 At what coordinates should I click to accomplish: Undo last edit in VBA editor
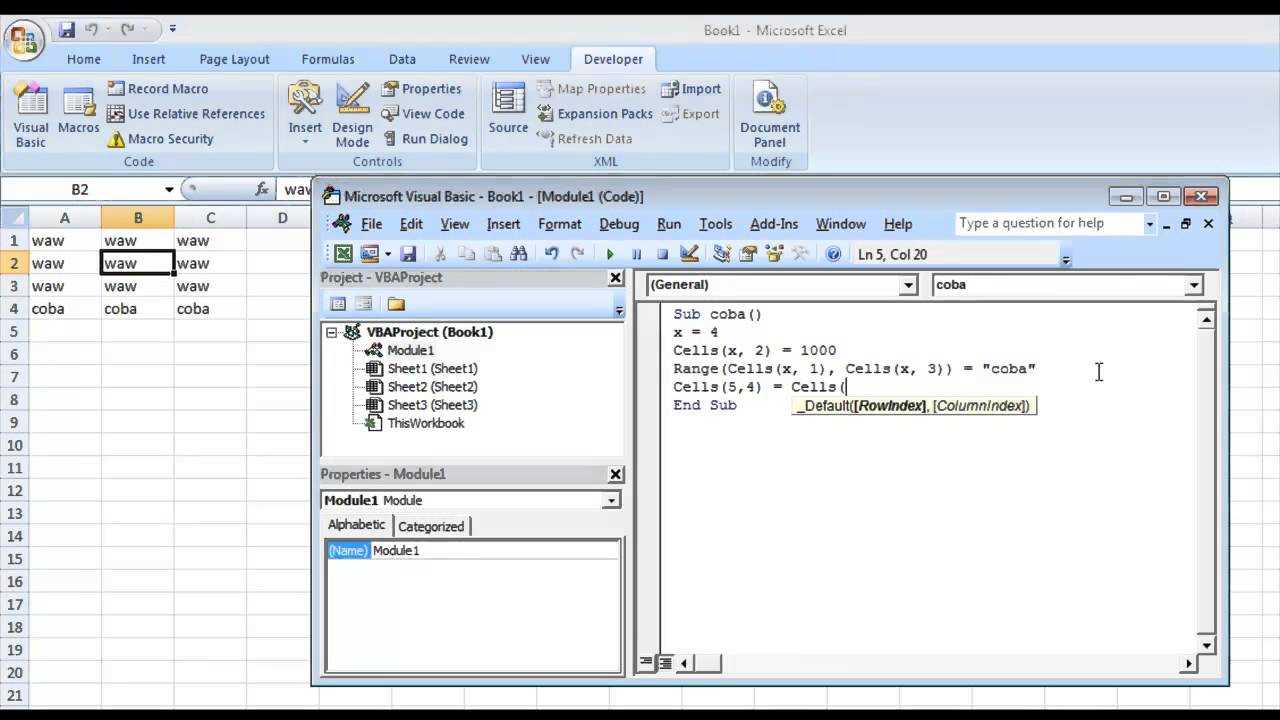pos(551,254)
